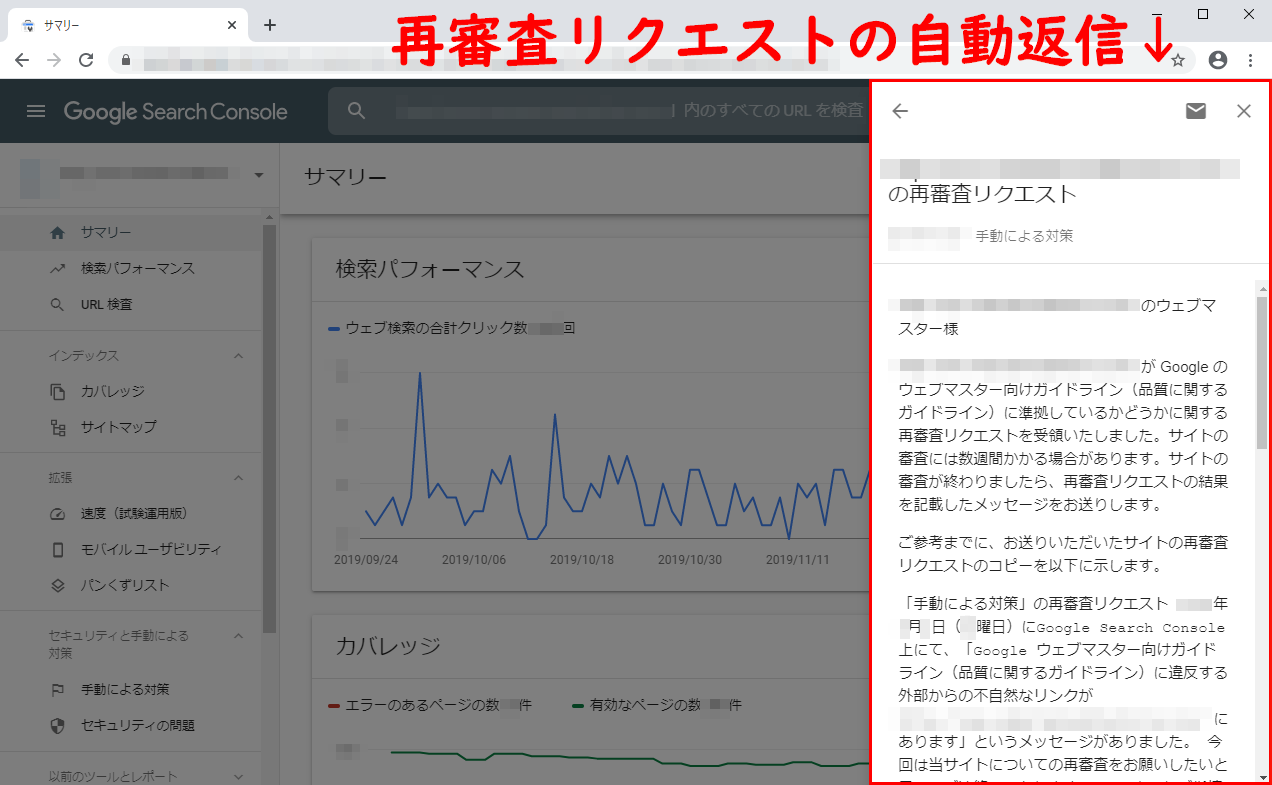Click the エラーのあるページの数 legend
The height and width of the screenshot is (785, 1272).
430,705
